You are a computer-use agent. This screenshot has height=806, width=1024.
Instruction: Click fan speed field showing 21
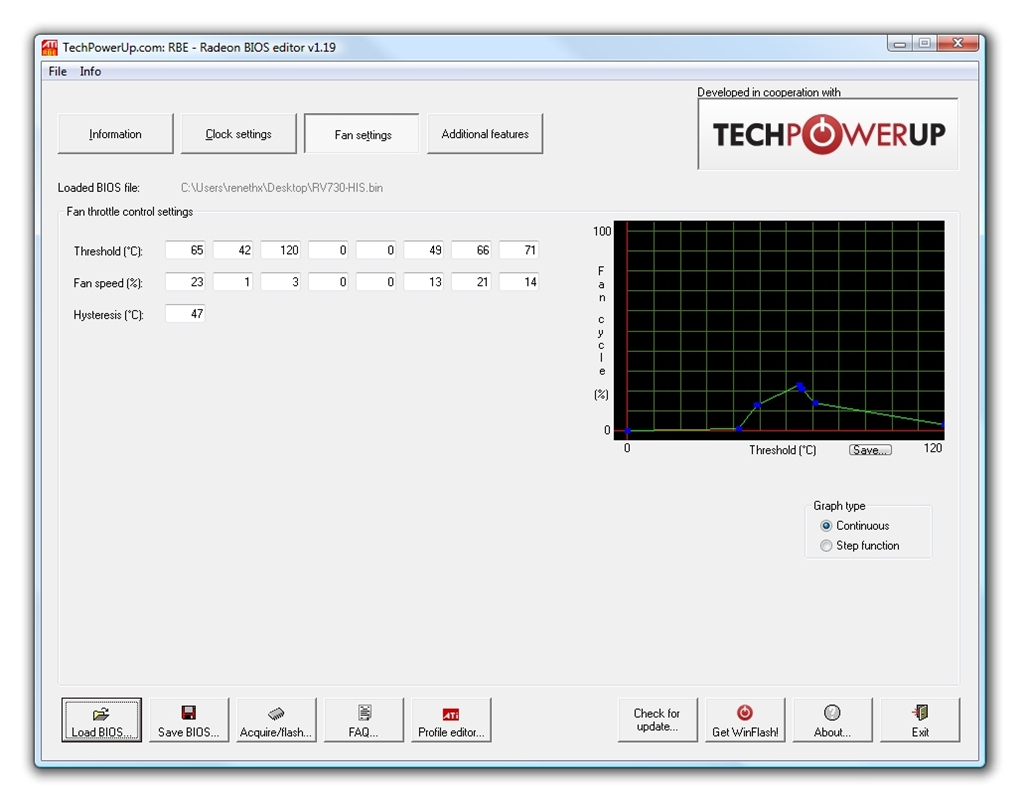472,282
